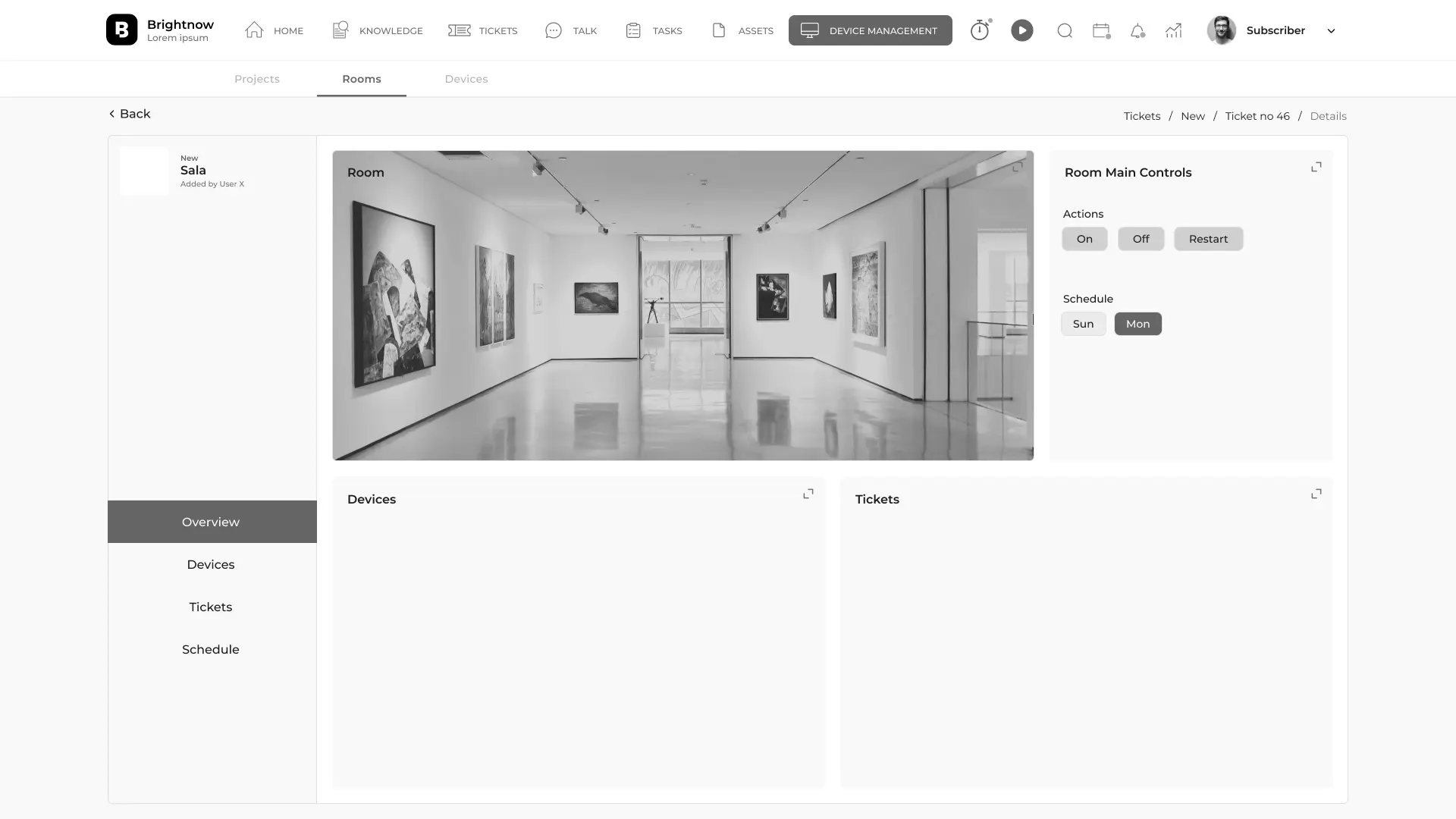Expand the Devices panel
Screen dimensions: 1456x819
coord(808,494)
